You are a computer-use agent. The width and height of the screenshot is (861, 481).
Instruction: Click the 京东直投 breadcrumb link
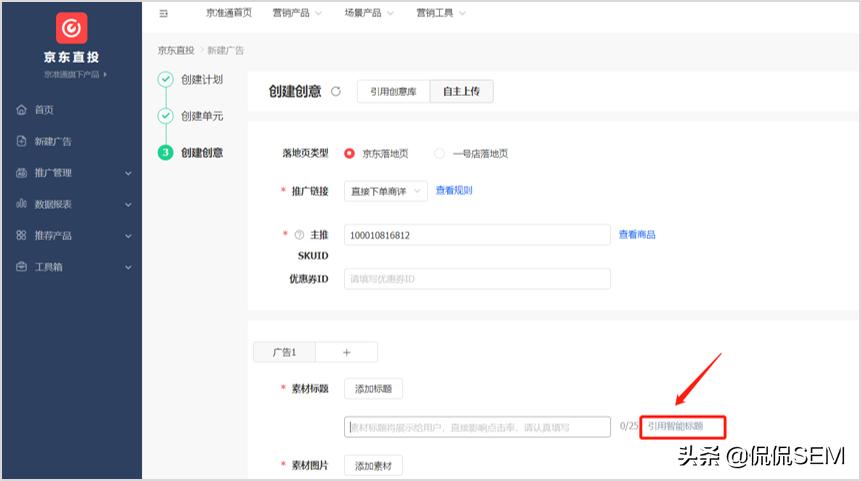click(x=176, y=50)
